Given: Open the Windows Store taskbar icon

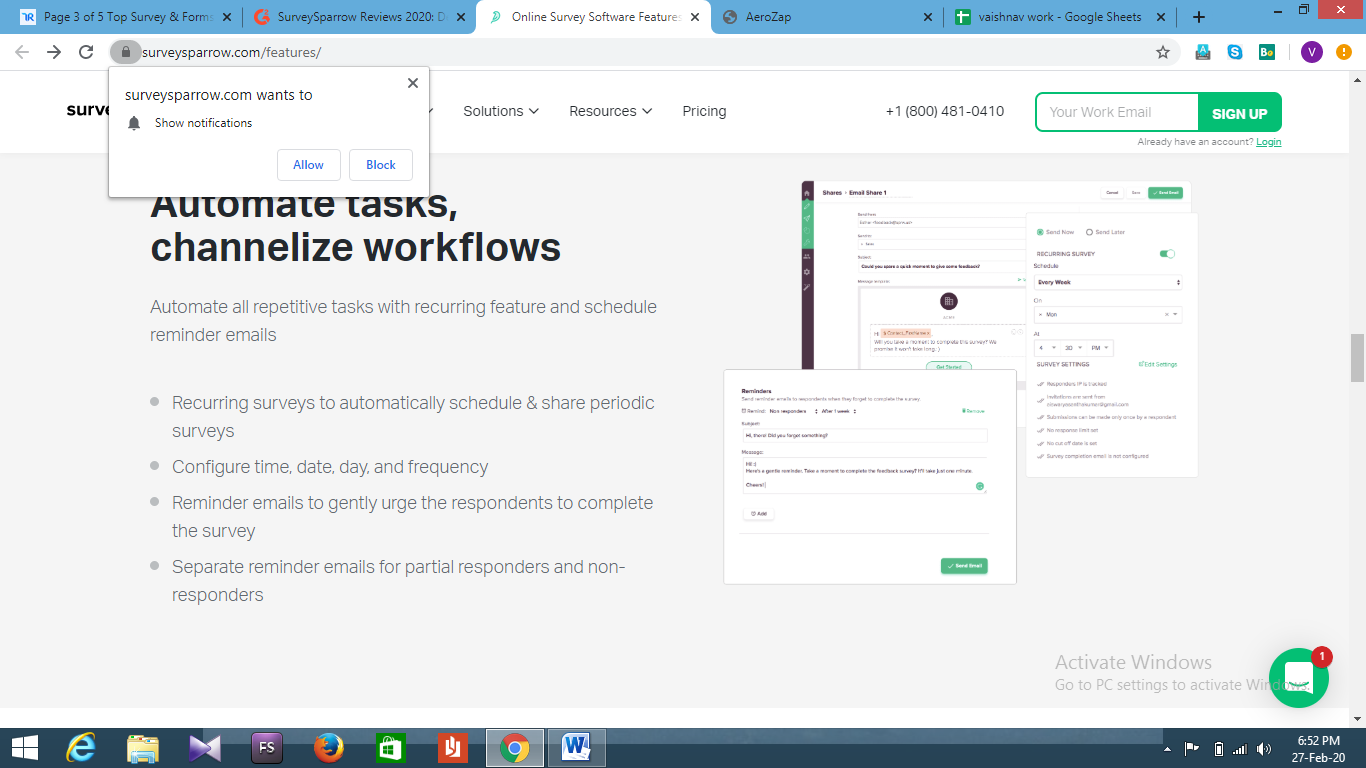Looking at the screenshot, I should (x=390, y=748).
